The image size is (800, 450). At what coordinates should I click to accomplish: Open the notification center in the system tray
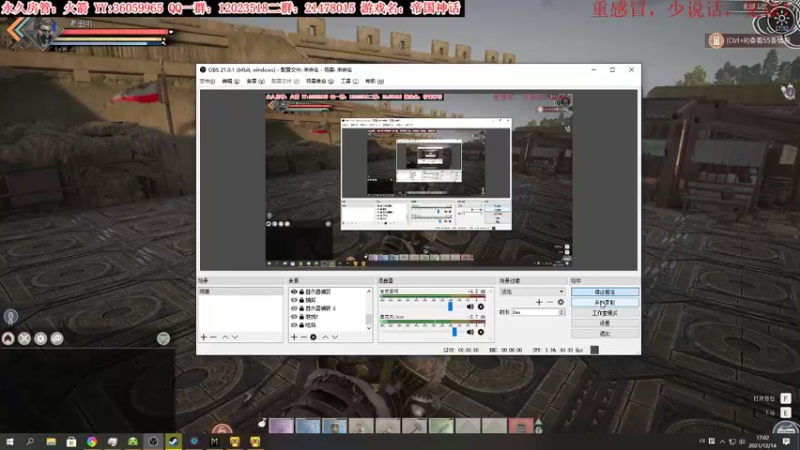coord(786,441)
